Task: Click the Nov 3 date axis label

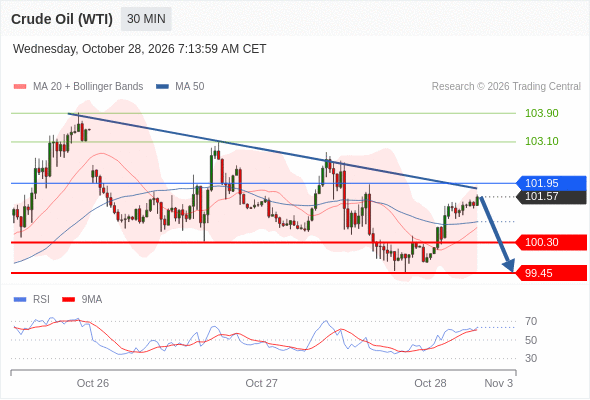Action: click(x=499, y=383)
